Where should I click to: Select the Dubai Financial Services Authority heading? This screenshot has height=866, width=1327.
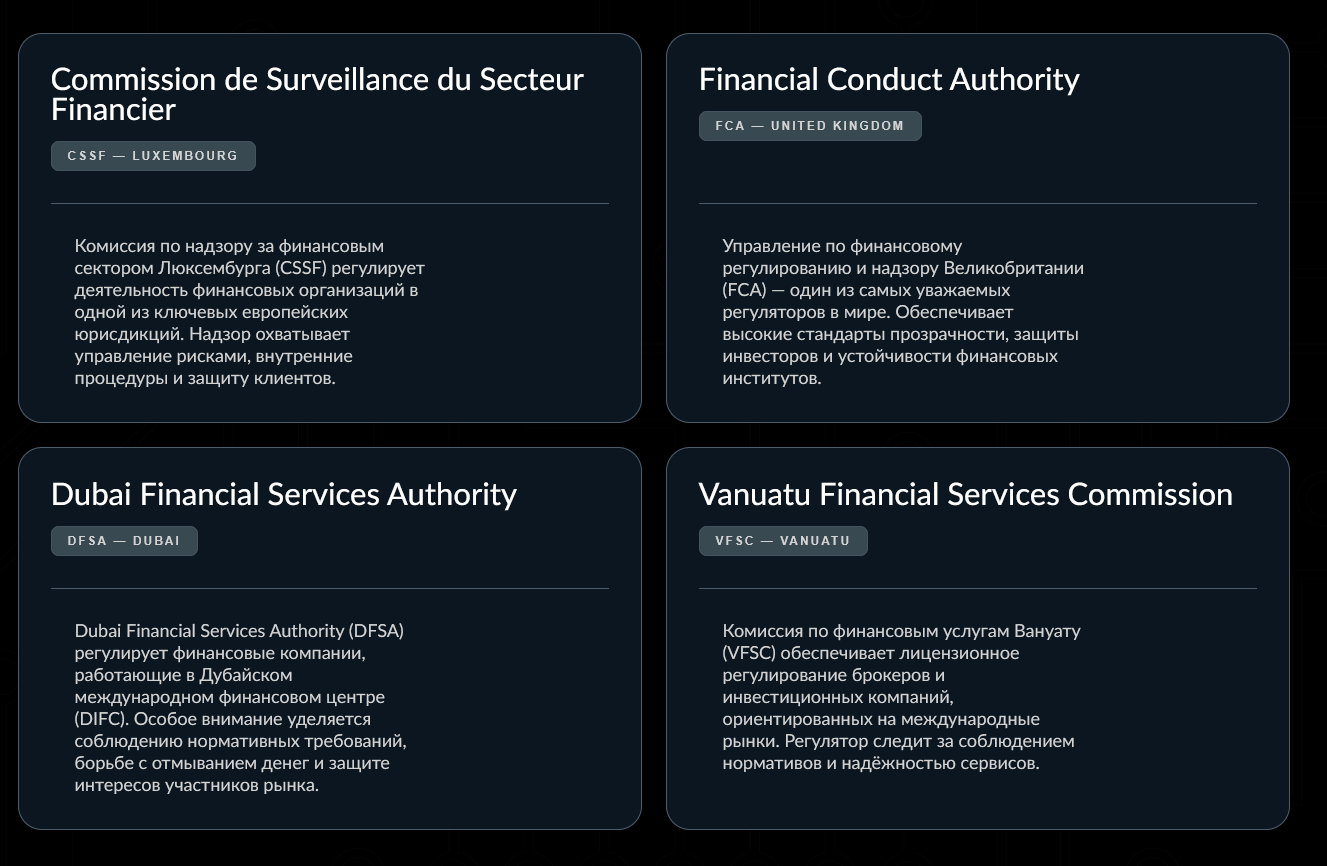(x=283, y=494)
